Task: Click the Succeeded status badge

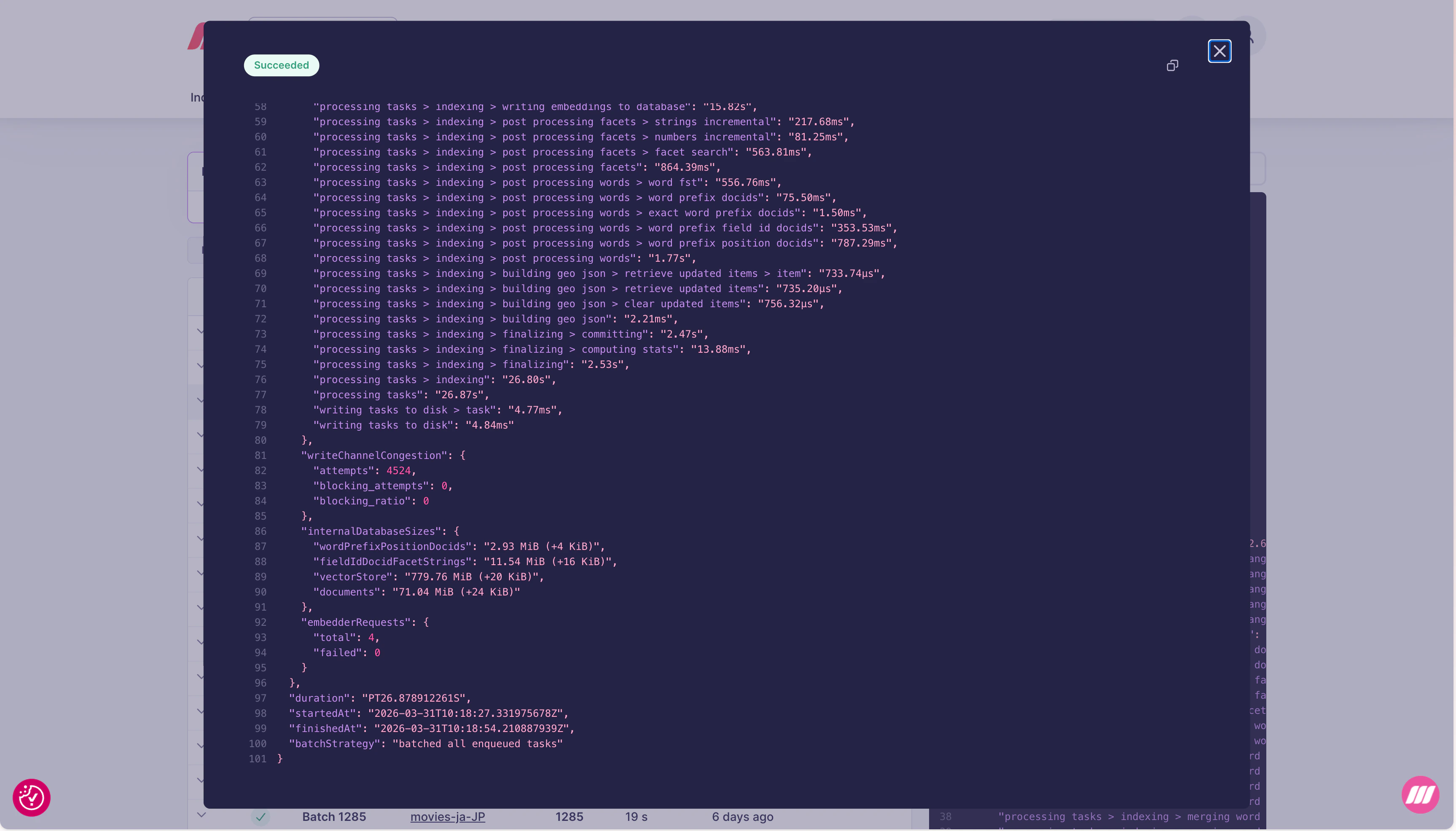Action: [x=281, y=64]
